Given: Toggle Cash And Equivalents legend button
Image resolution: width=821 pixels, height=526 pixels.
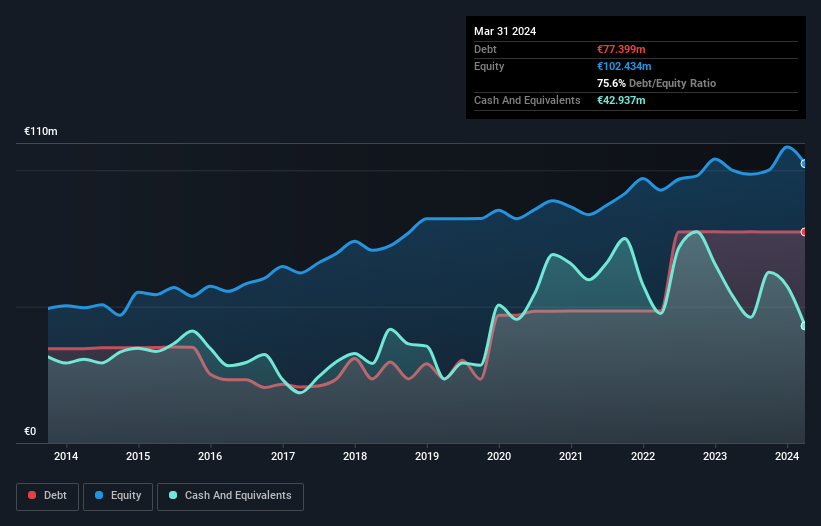Looking at the screenshot, I should [230, 496].
